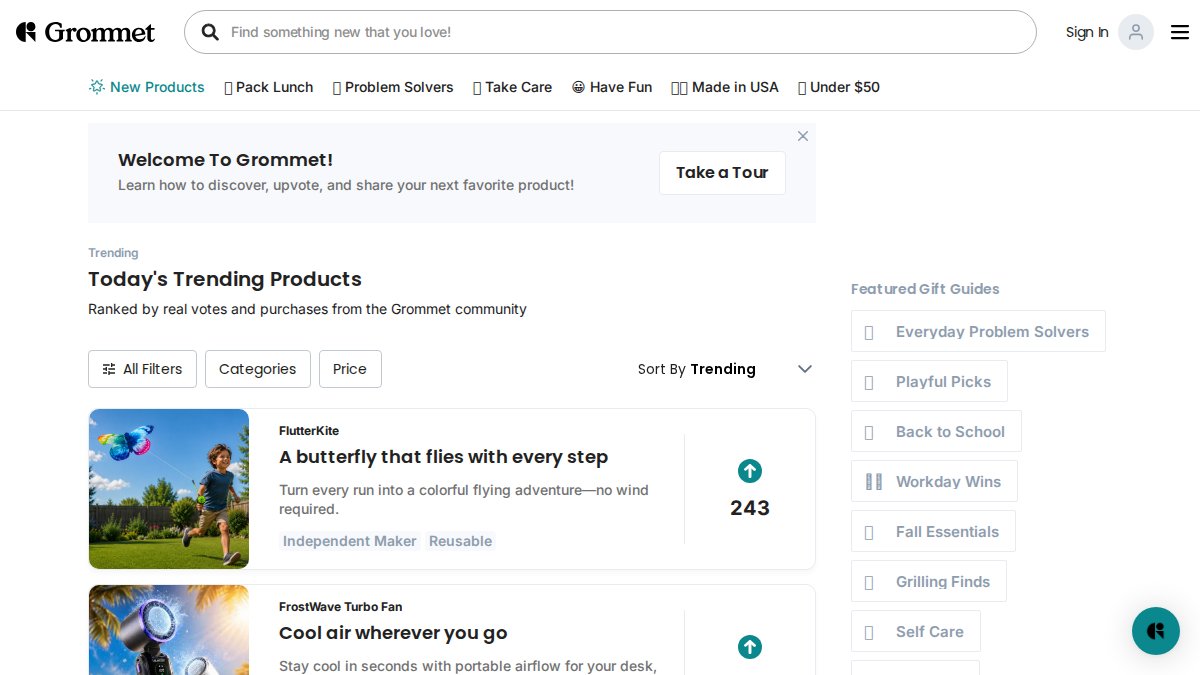Open Self Care gift guide

click(916, 631)
